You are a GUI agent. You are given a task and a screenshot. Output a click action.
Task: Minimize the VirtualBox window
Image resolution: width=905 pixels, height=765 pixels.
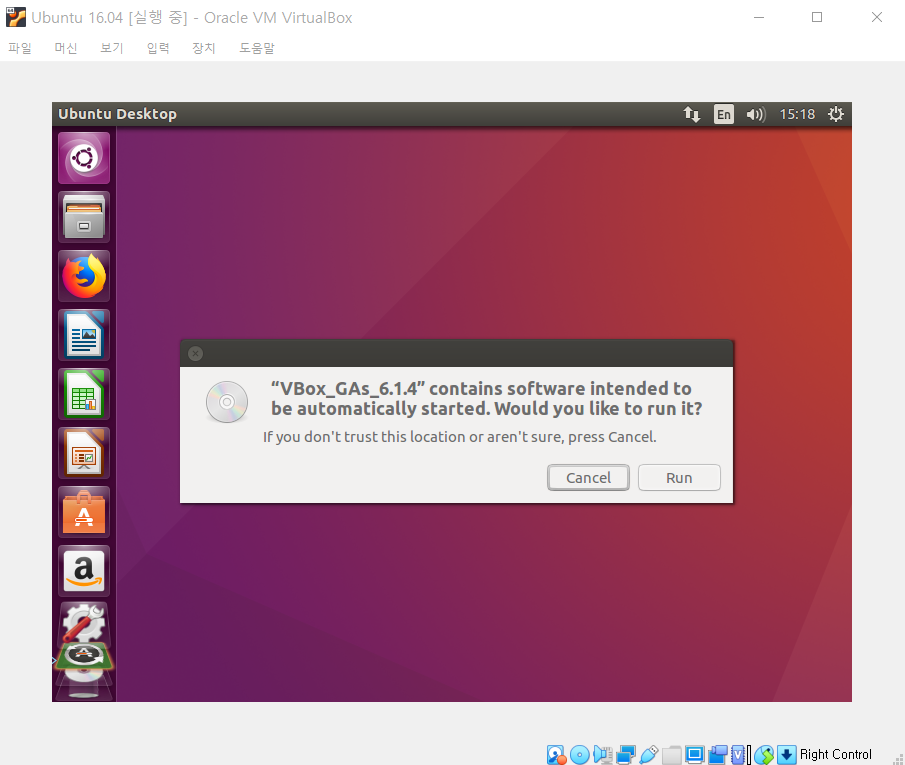[x=759, y=17]
